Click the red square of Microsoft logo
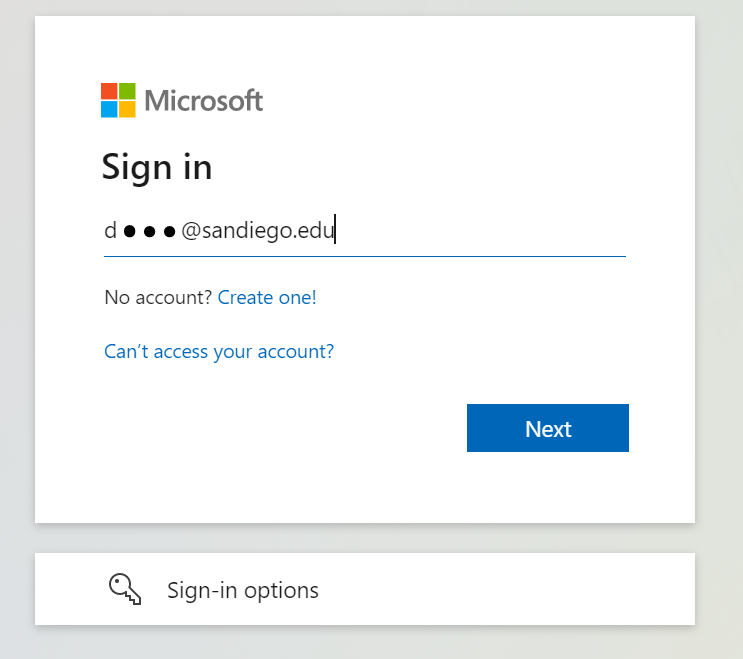The height and width of the screenshot is (659, 743). coord(109,91)
